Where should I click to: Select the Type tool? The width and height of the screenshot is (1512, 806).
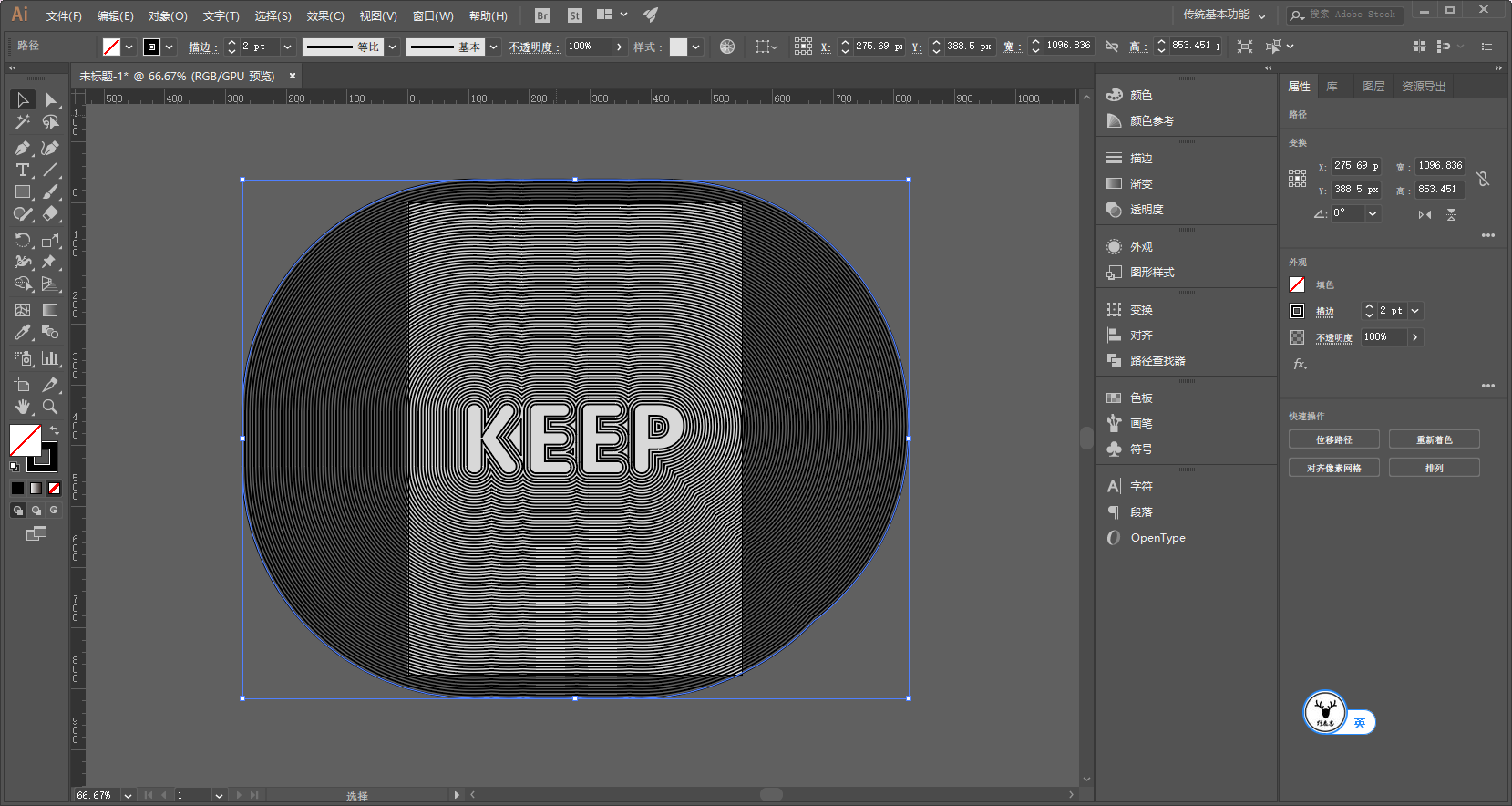[23, 170]
